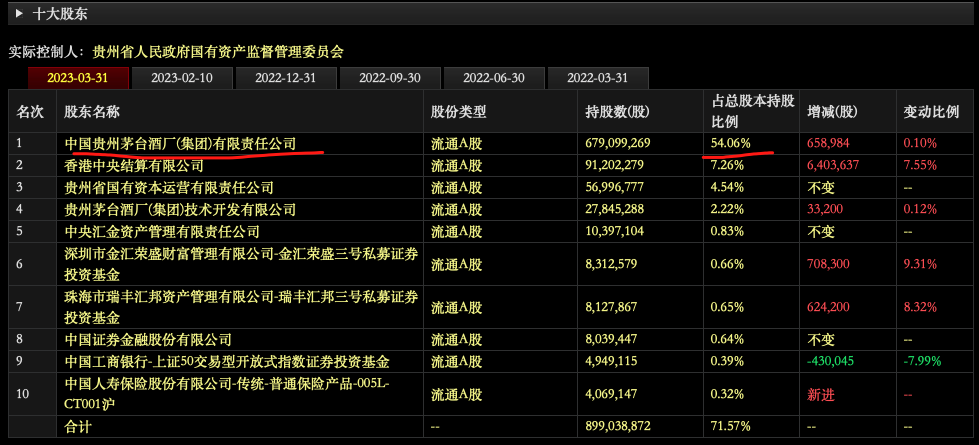Click the 0.32% ownership value

[x=727, y=394]
